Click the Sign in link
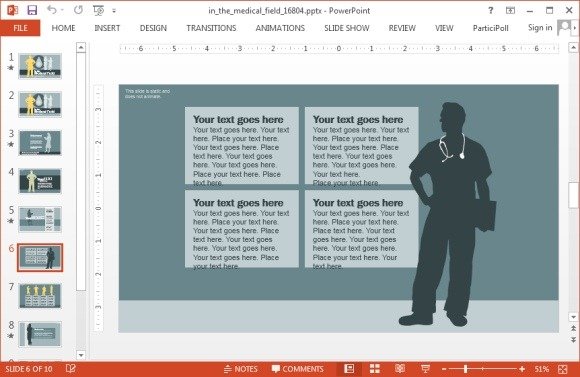Image resolution: width=580 pixels, height=377 pixels. (x=540, y=28)
